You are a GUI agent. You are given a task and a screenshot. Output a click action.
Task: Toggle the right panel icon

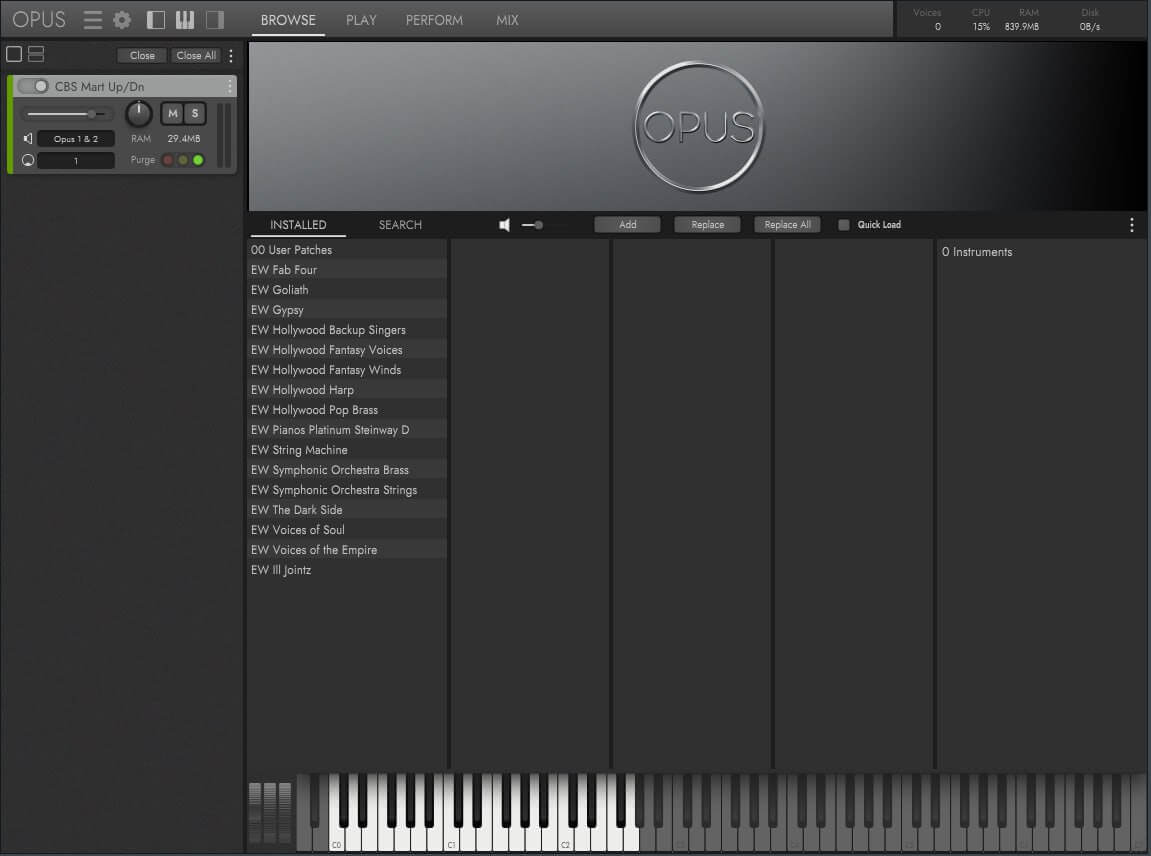pyautogui.click(x=214, y=20)
